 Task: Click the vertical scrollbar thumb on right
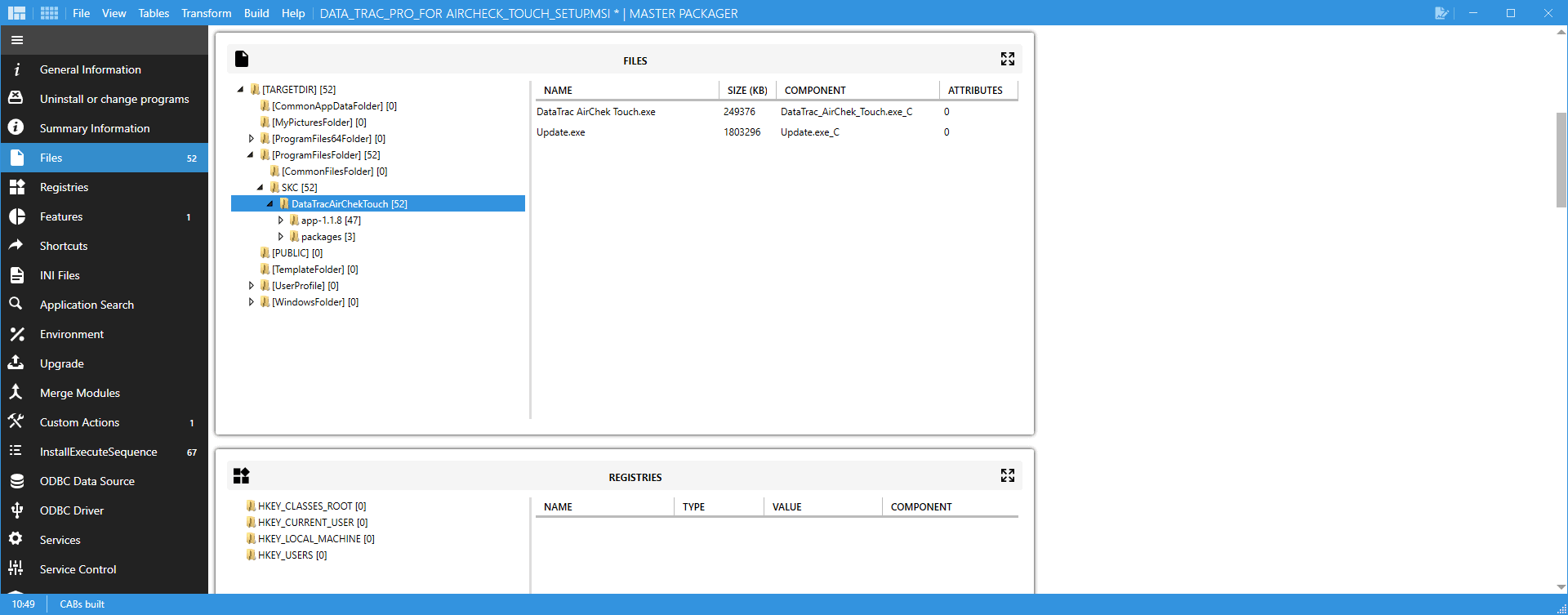(x=1561, y=159)
